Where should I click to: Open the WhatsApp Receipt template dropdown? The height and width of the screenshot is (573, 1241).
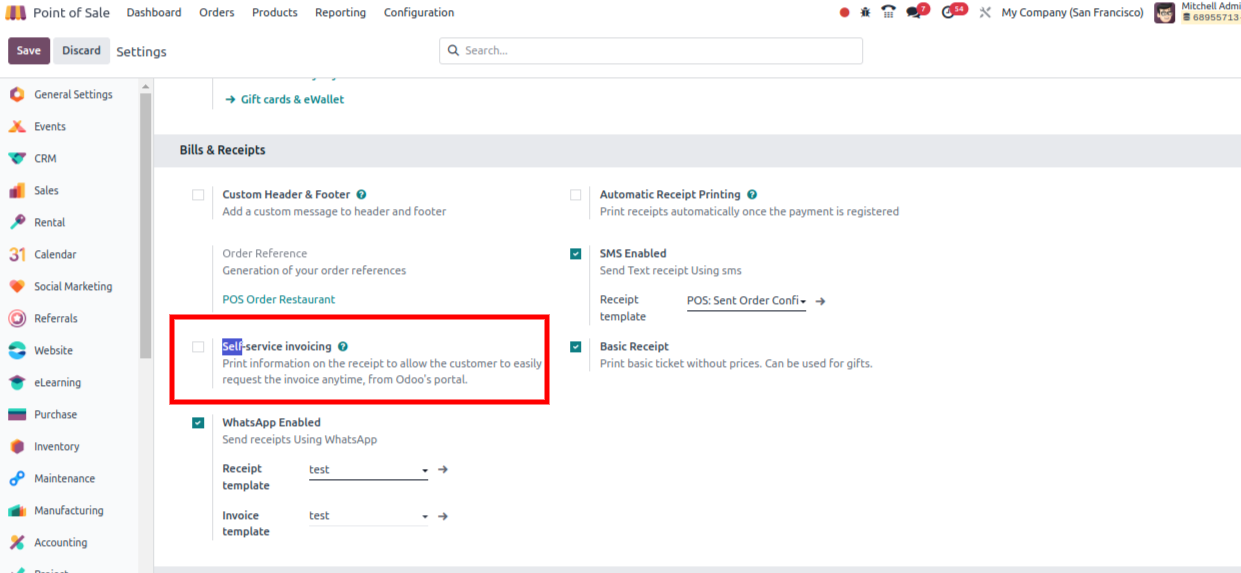coord(368,470)
